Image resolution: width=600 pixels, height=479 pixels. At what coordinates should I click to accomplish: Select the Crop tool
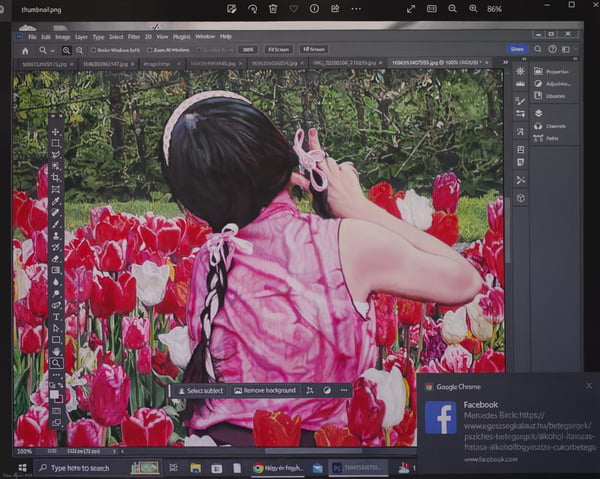(x=56, y=178)
